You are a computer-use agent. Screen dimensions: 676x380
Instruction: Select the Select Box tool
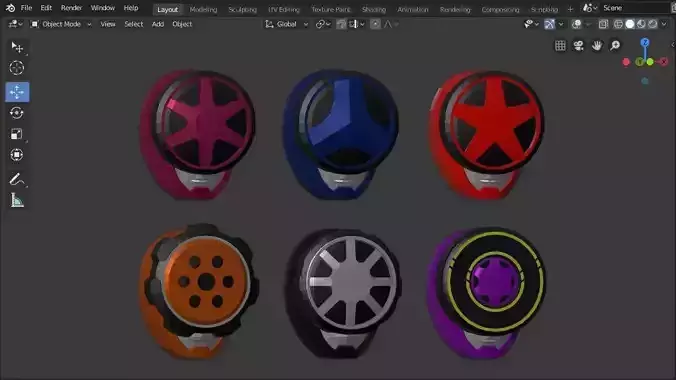coord(17,47)
